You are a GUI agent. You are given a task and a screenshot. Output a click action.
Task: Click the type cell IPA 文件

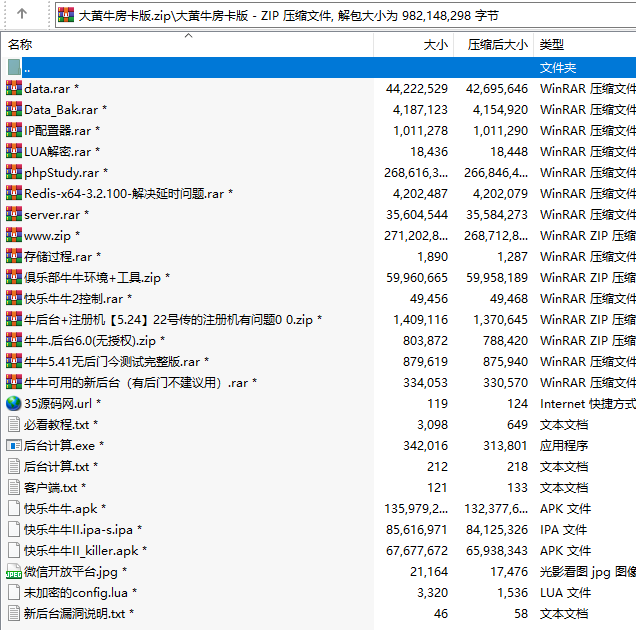563,530
